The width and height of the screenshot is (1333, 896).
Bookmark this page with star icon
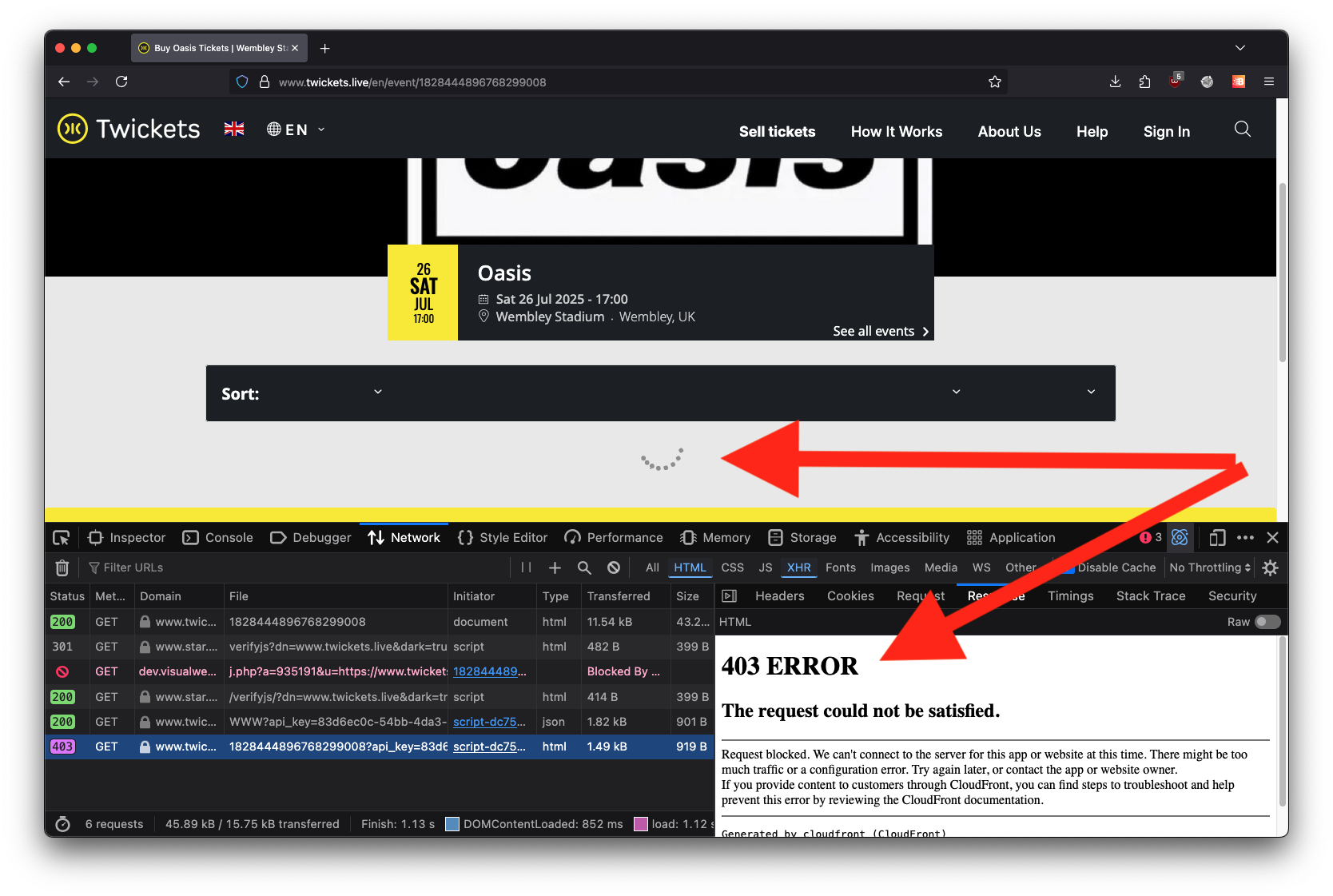tap(995, 82)
